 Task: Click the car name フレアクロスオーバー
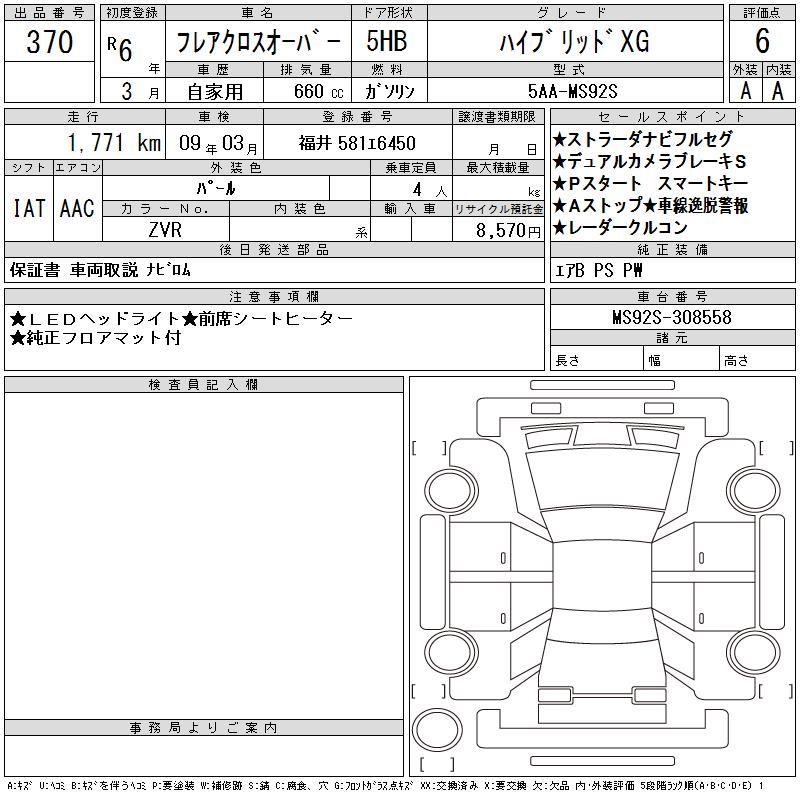258,42
